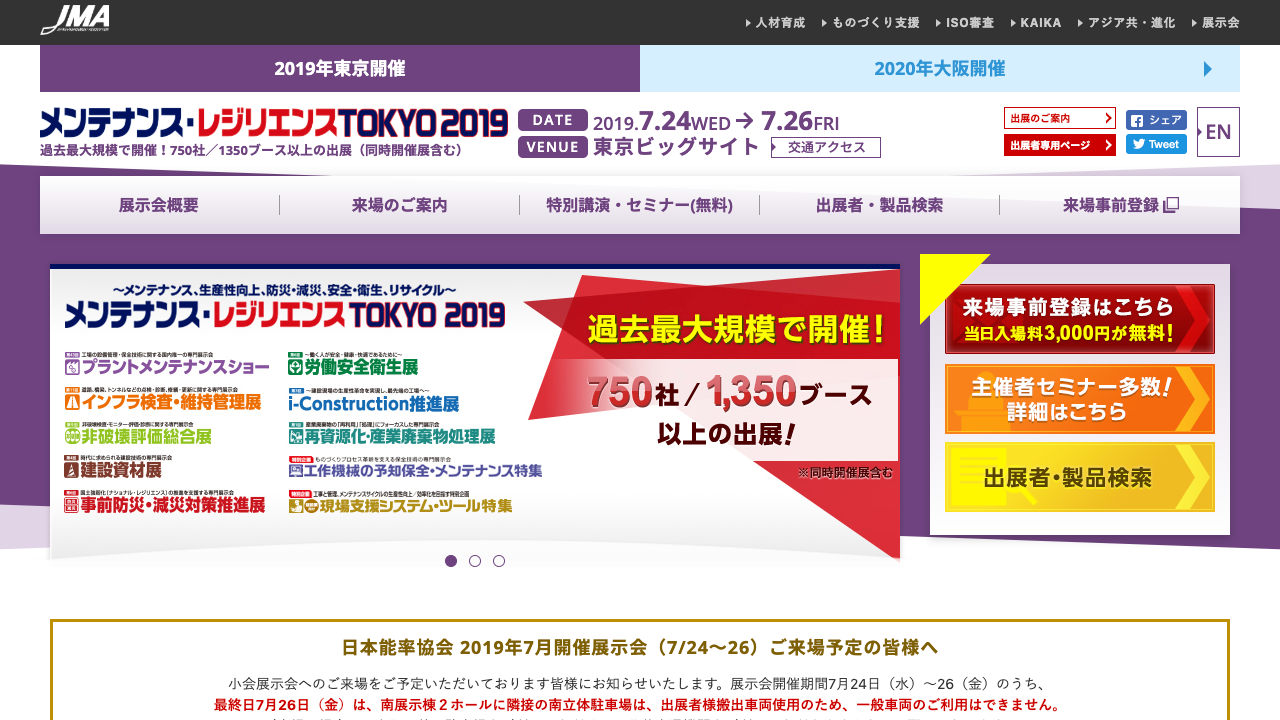Select third carousel slide dot
Screen dimensions: 1280x720
pyautogui.click(x=499, y=561)
